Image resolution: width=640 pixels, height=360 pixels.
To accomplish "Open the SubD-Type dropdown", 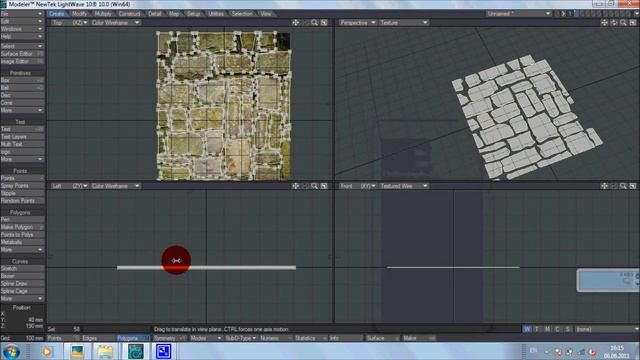I will coord(240,338).
